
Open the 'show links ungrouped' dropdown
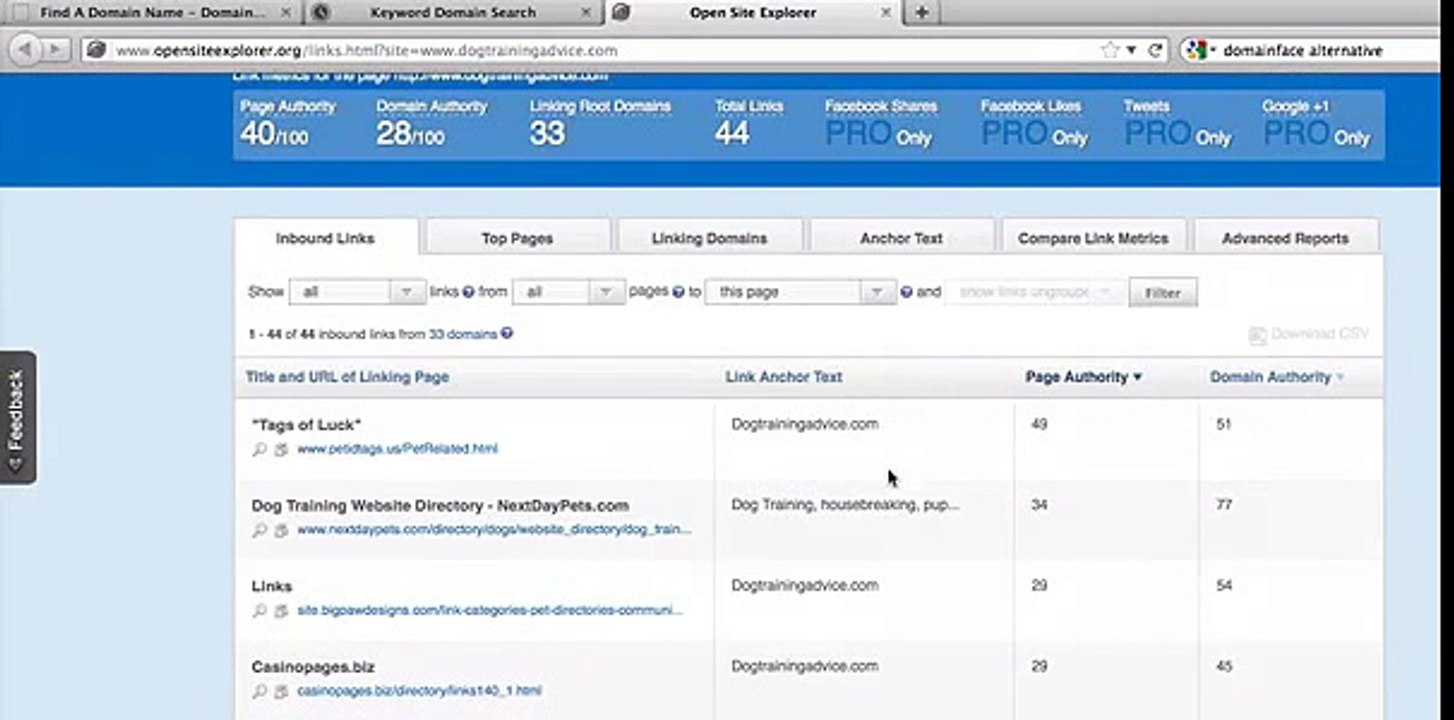click(x=1034, y=292)
